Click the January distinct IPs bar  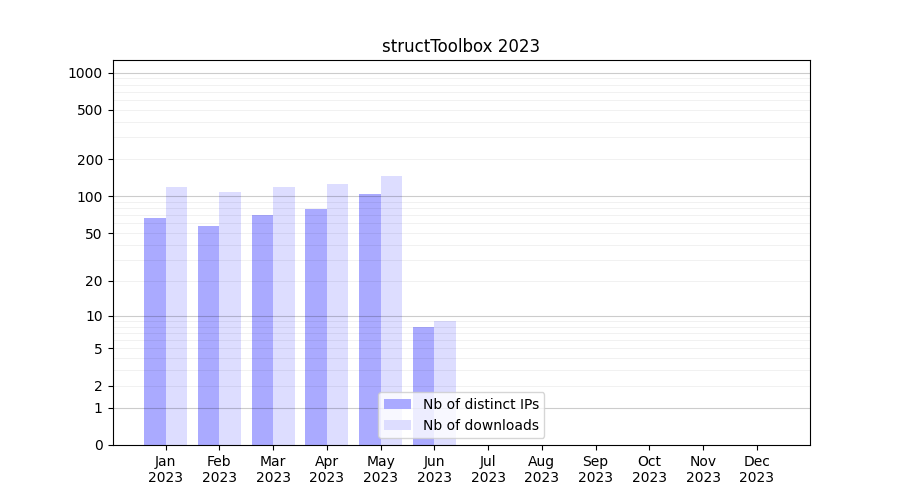pos(155,330)
